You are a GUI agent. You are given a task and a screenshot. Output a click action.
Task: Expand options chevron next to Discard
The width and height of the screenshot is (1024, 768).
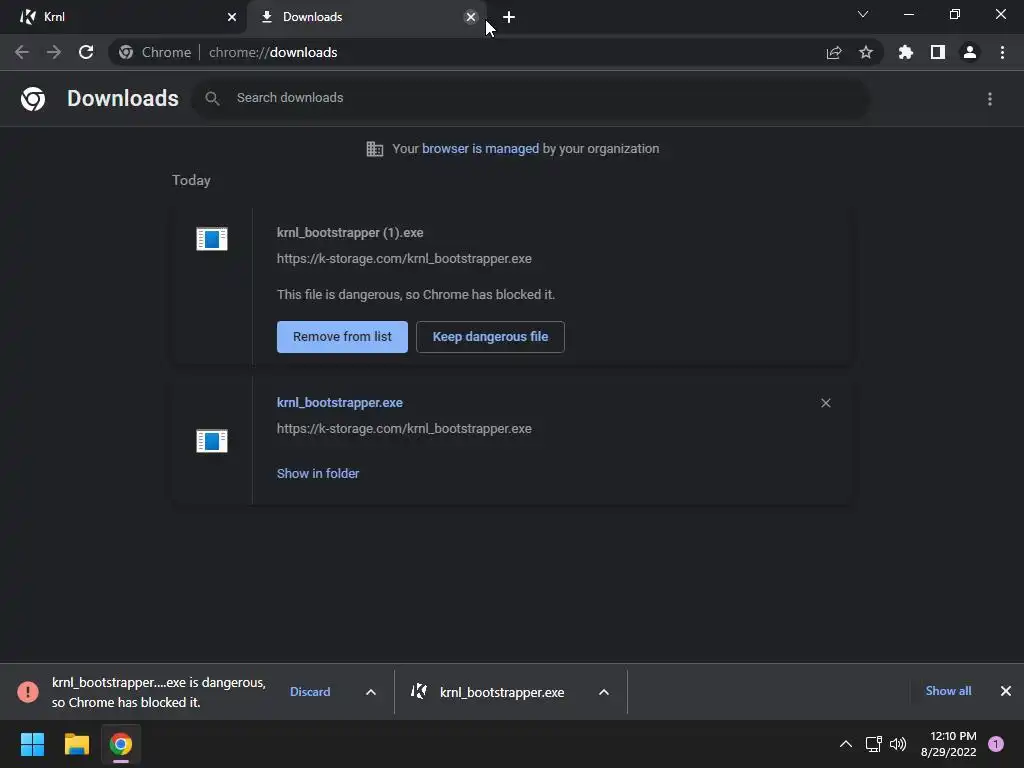point(371,692)
